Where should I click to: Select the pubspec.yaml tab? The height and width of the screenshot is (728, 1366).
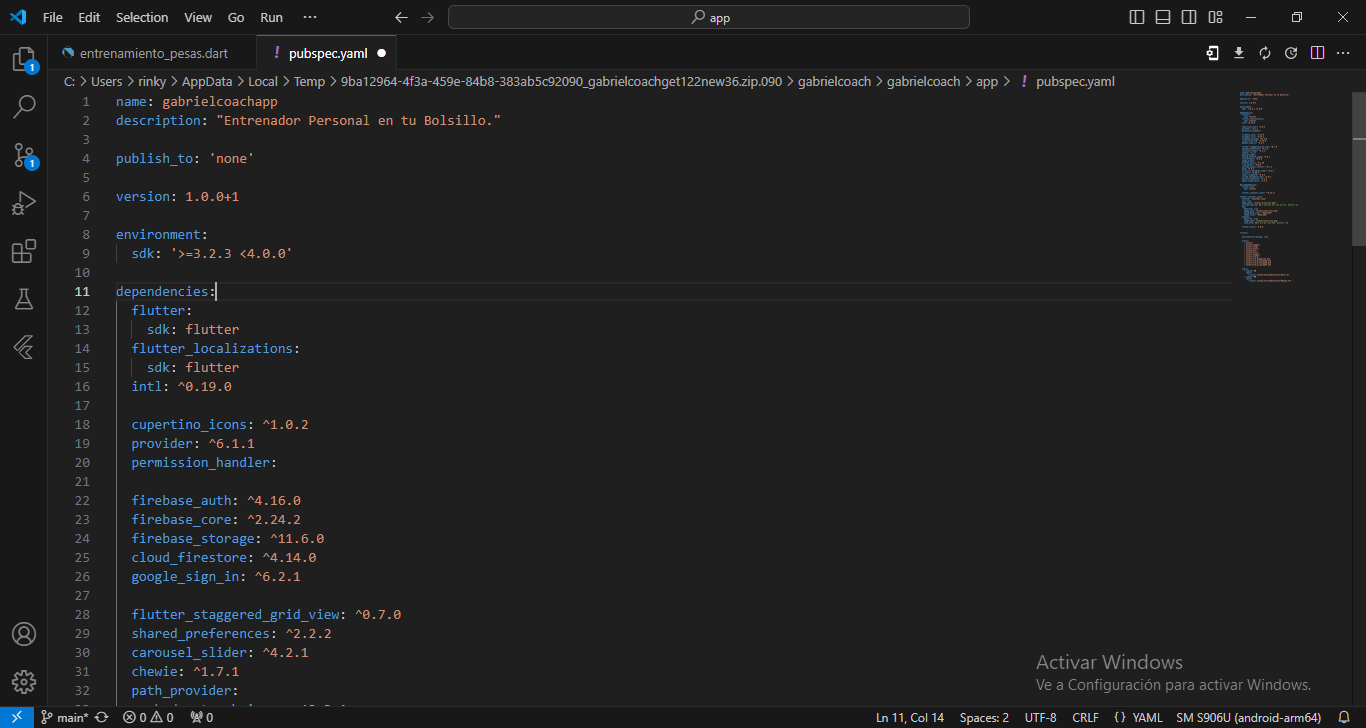(x=327, y=53)
